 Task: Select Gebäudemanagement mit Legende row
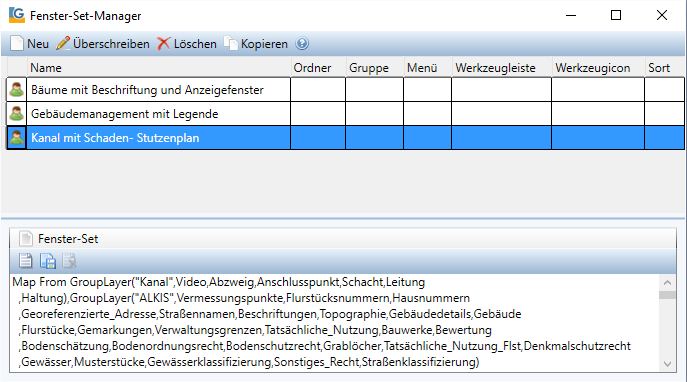(x=346, y=114)
